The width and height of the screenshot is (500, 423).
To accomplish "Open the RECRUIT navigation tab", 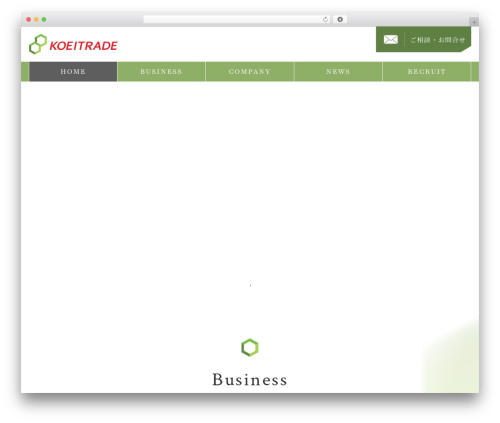I will (x=426, y=72).
